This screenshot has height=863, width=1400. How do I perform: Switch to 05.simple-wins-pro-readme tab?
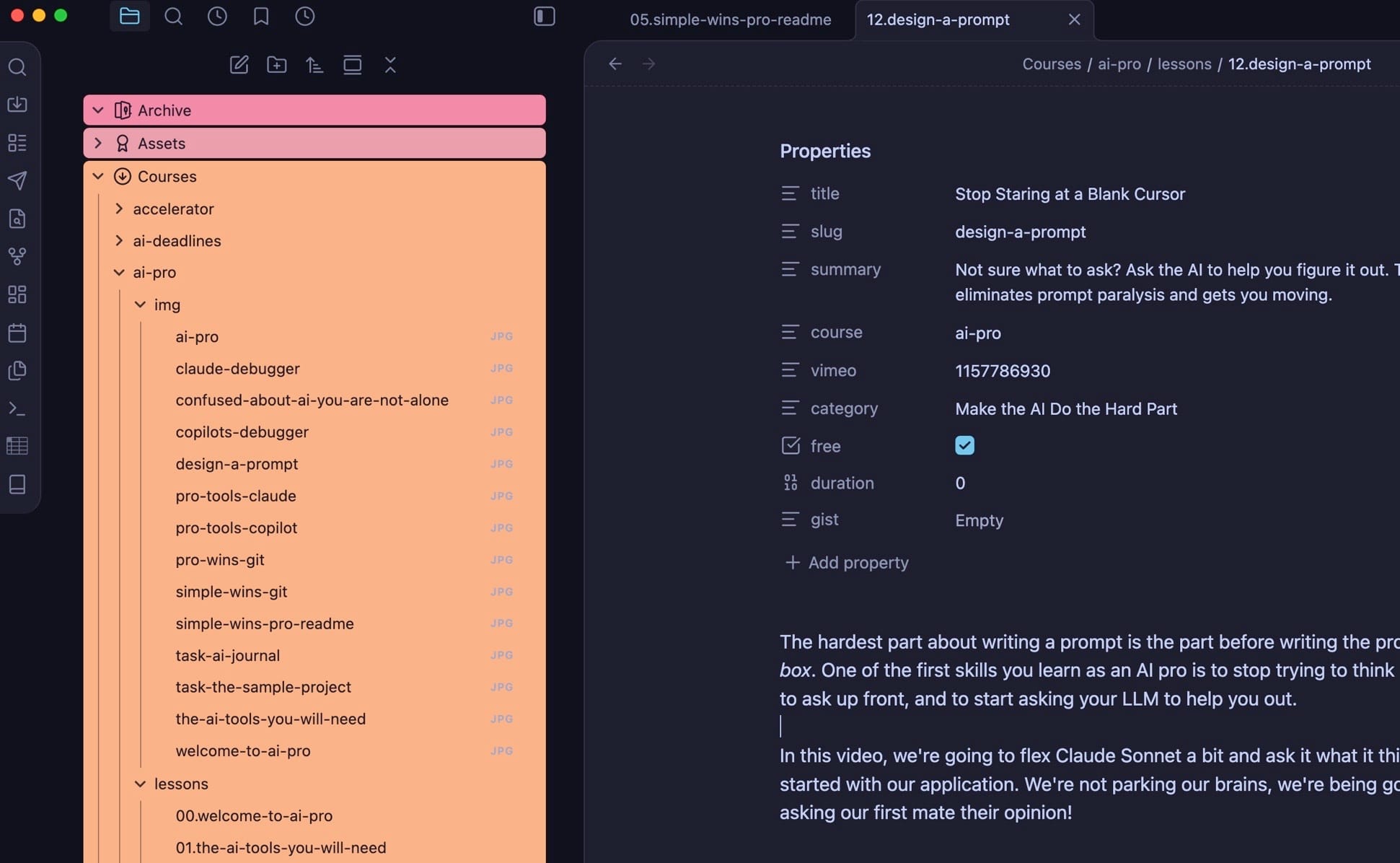pyautogui.click(x=730, y=19)
